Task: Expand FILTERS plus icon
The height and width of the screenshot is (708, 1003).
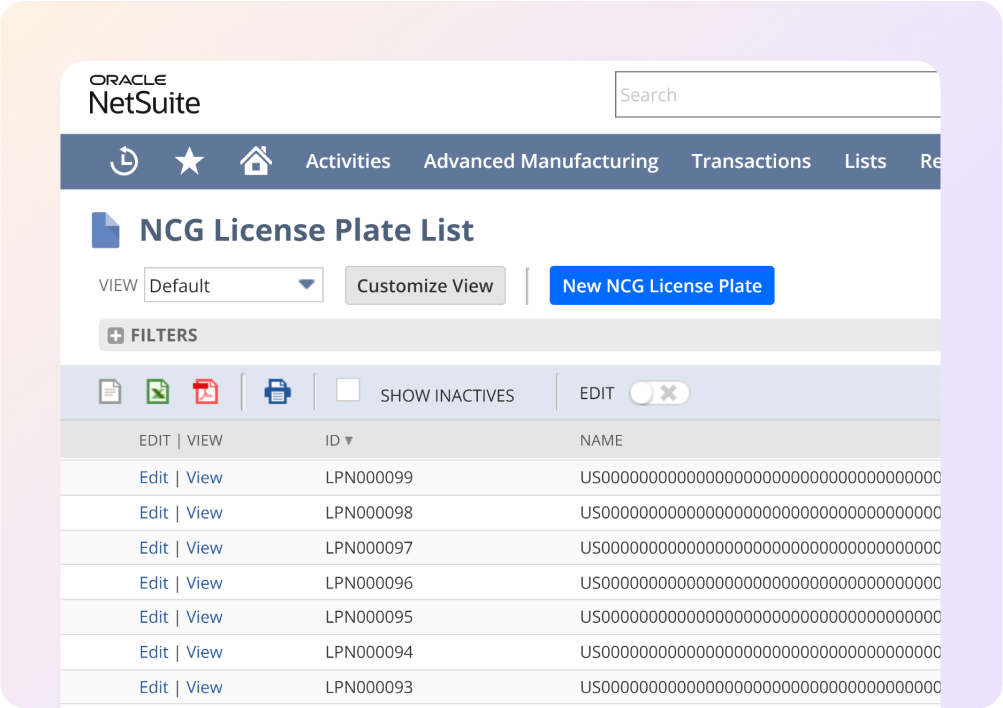Action: (116, 335)
